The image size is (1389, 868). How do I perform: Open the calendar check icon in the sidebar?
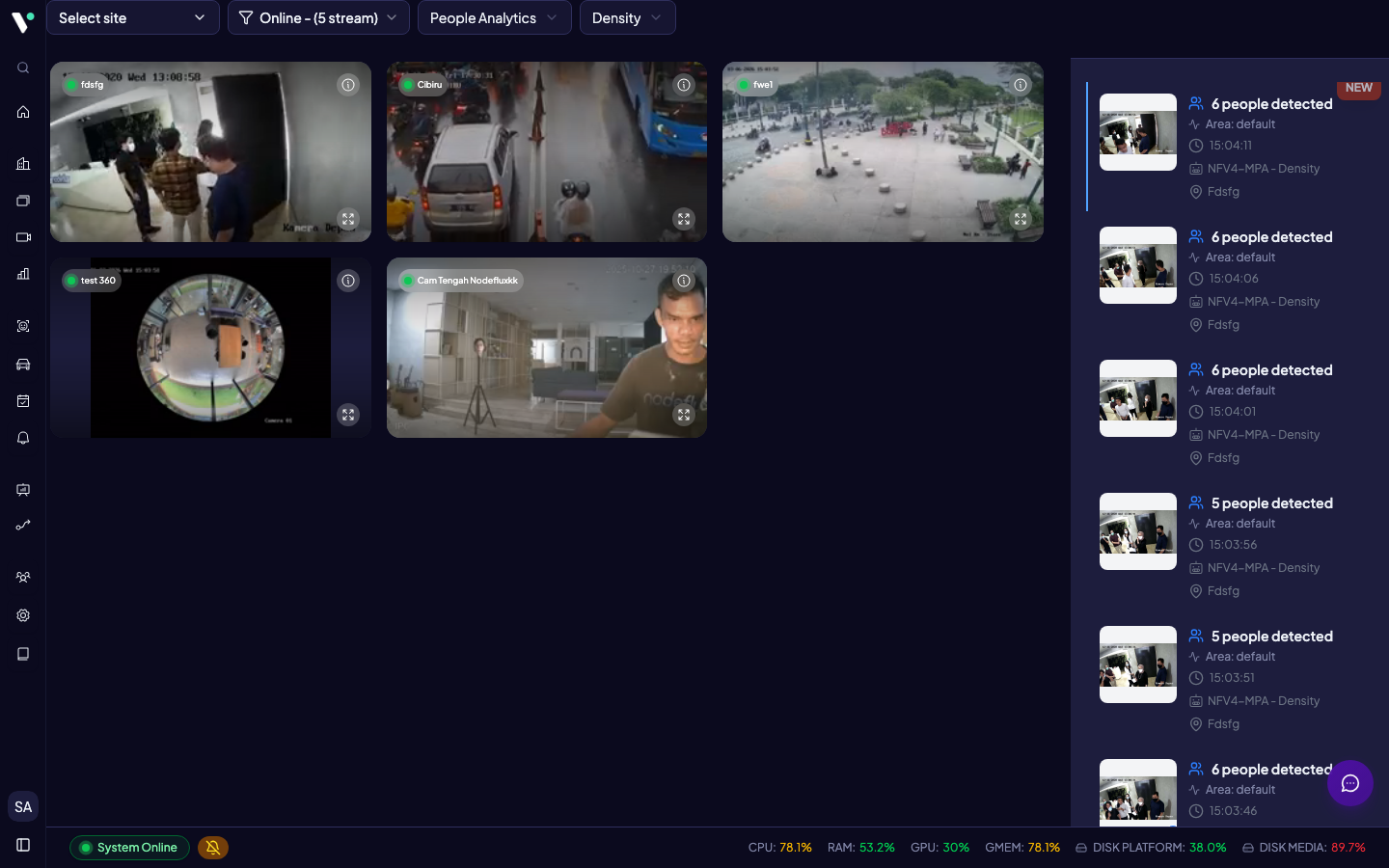click(x=23, y=401)
